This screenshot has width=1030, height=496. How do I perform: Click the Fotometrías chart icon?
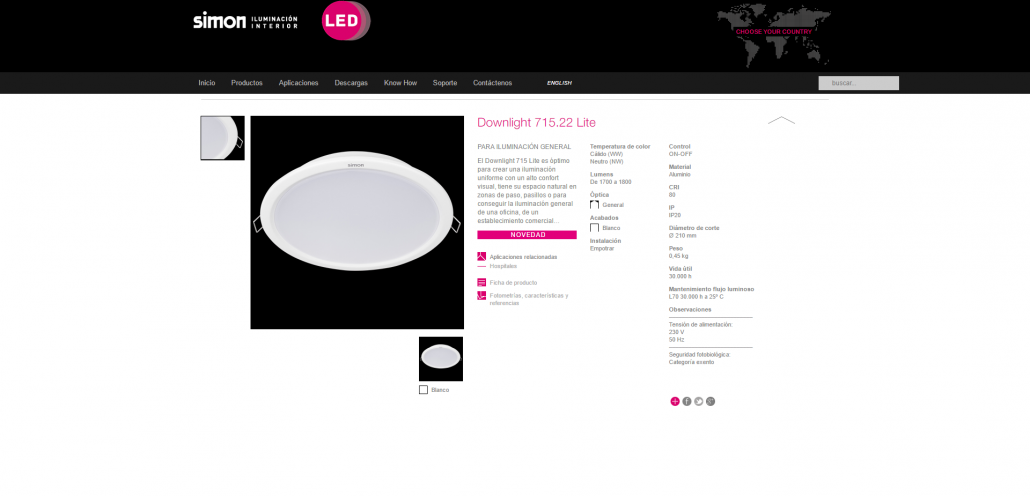click(481, 296)
